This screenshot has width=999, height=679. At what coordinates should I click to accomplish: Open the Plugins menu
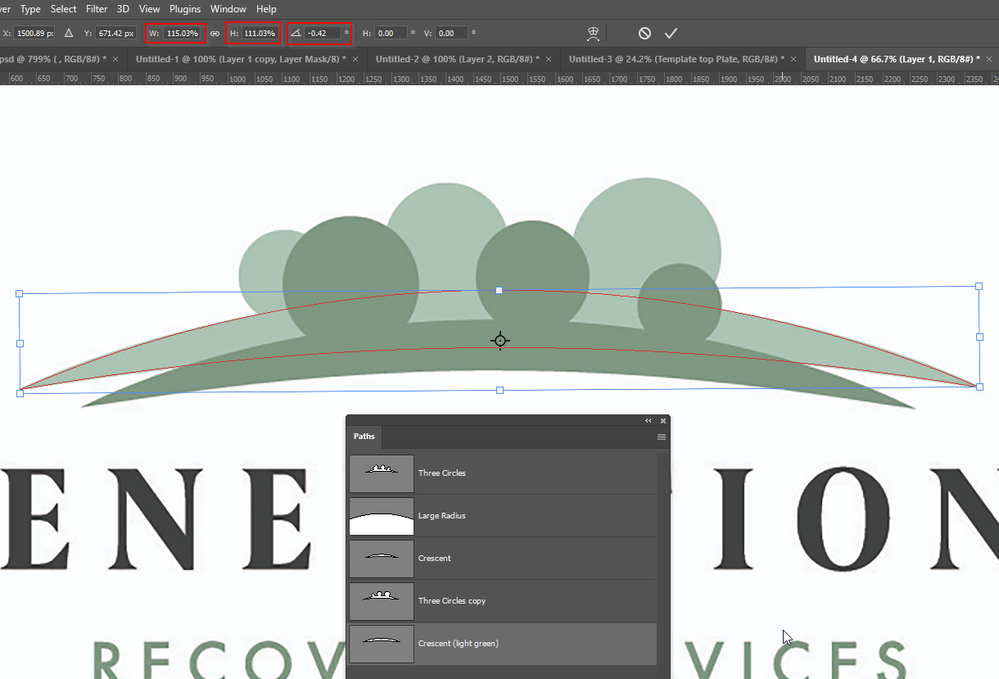(185, 9)
